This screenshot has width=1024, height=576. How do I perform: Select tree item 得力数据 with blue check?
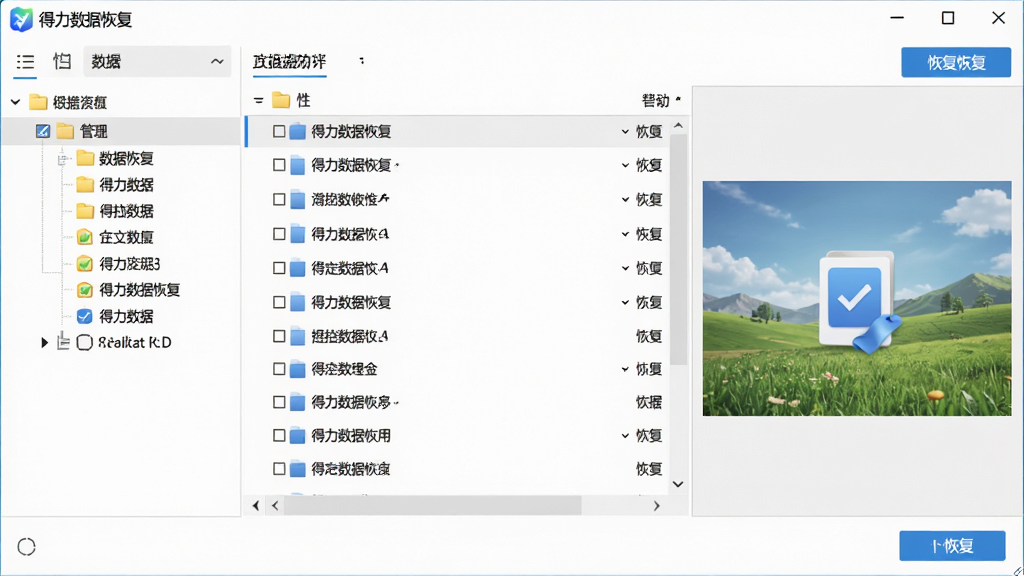(126, 316)
